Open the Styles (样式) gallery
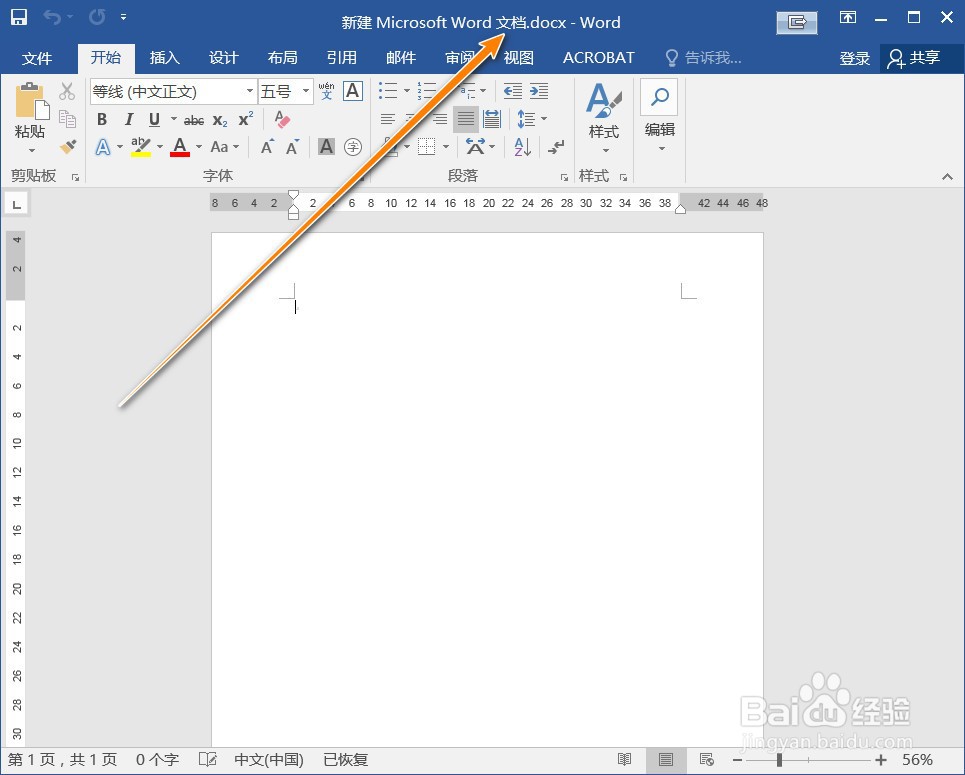The height and width of the screenshot is (775, 965). point(604,118)
